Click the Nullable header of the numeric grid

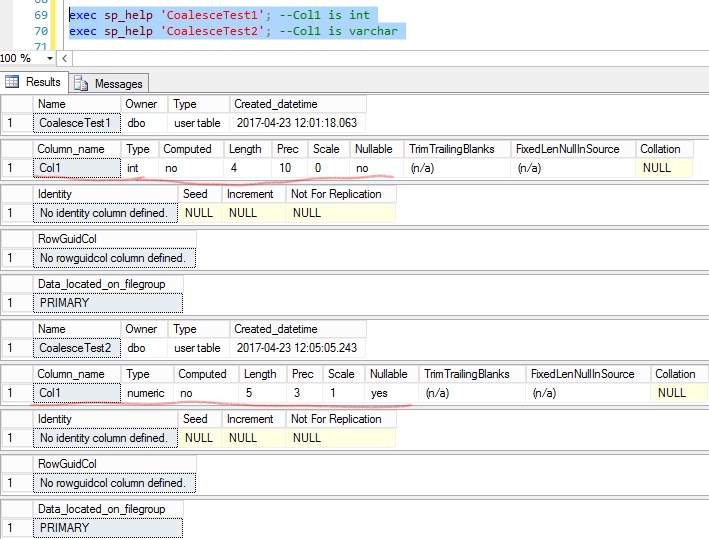(392, 374)
